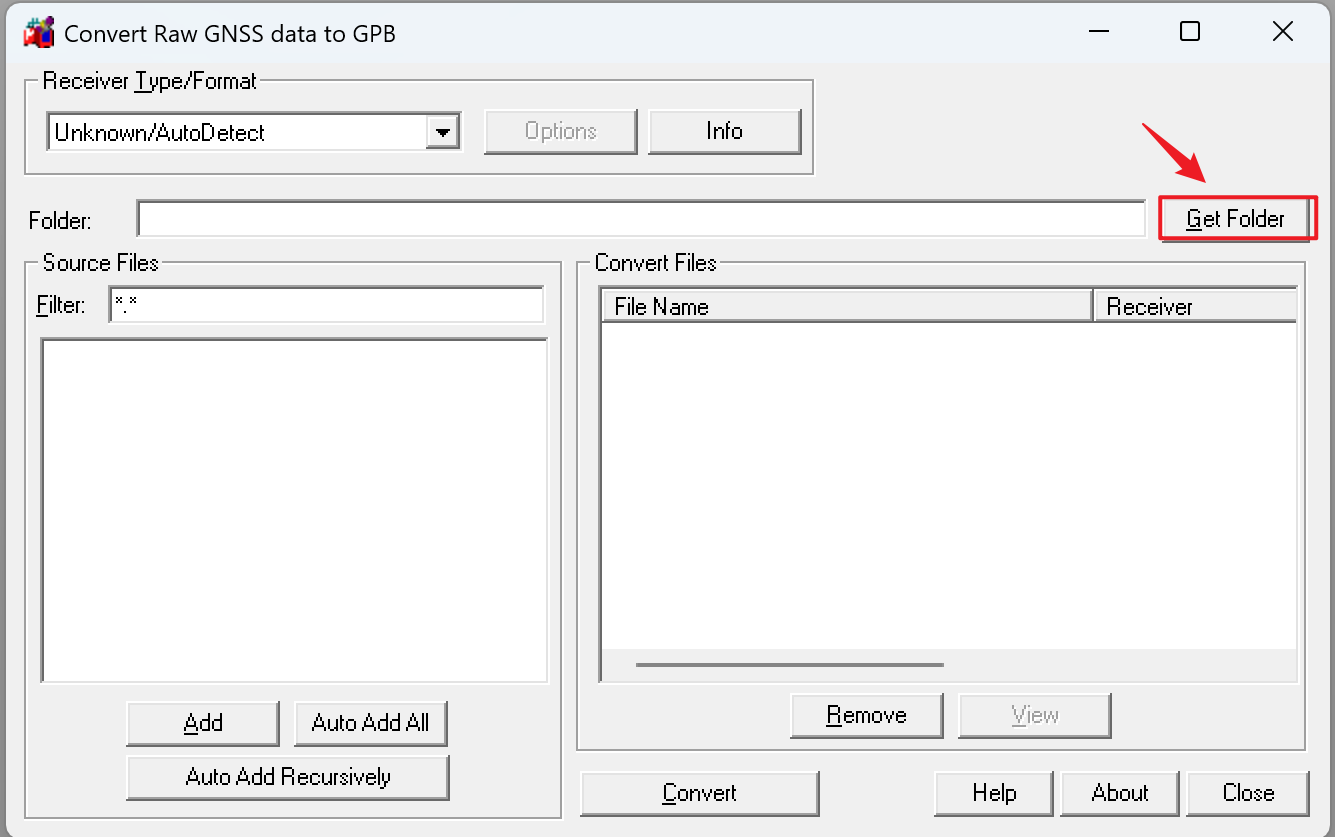
Task: Click the Auto Add All button
Action: point(370,723)
